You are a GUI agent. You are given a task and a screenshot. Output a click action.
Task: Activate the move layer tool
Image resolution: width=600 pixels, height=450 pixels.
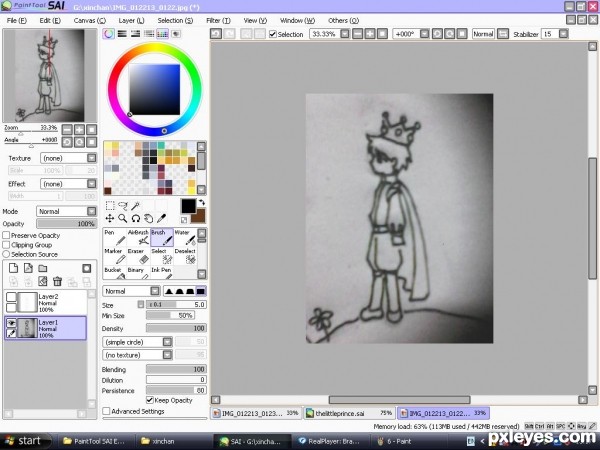coord(110,218)
